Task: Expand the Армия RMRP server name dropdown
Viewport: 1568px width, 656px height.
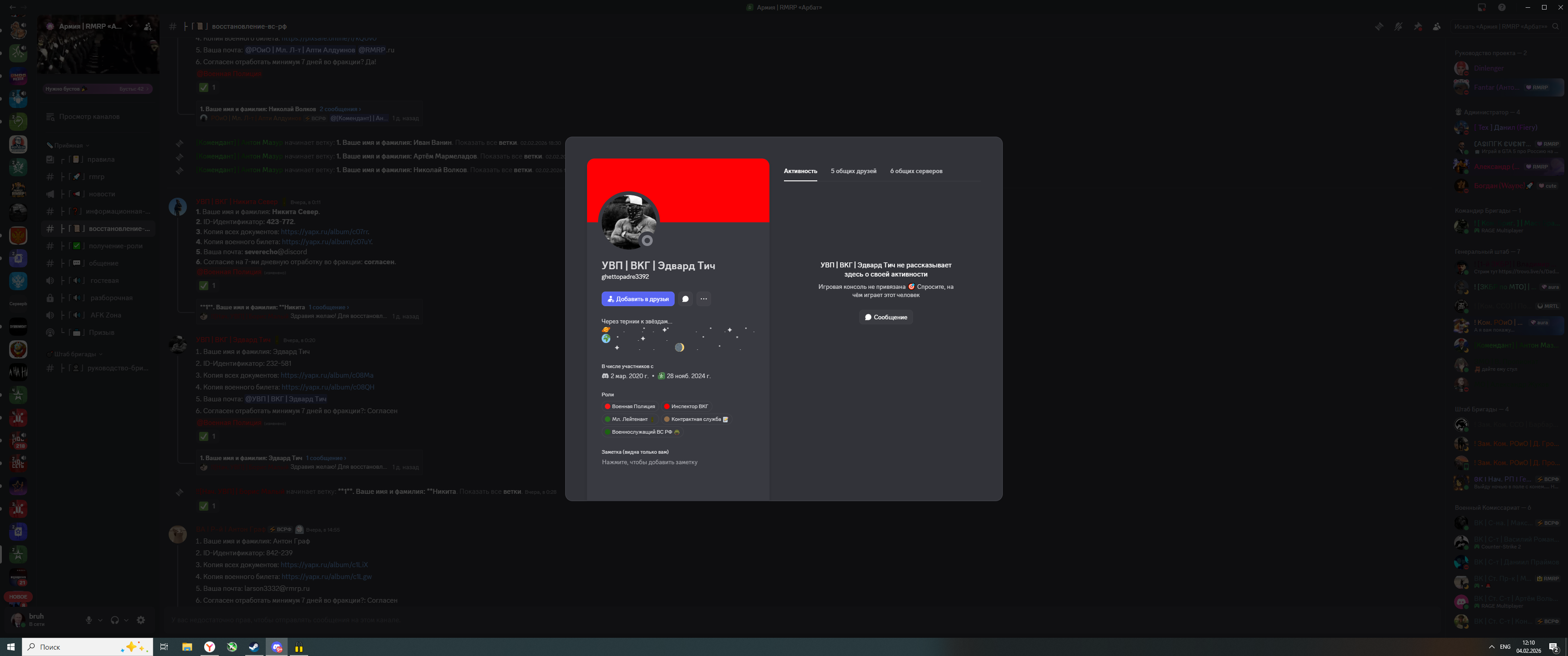Action: point(130,26)
